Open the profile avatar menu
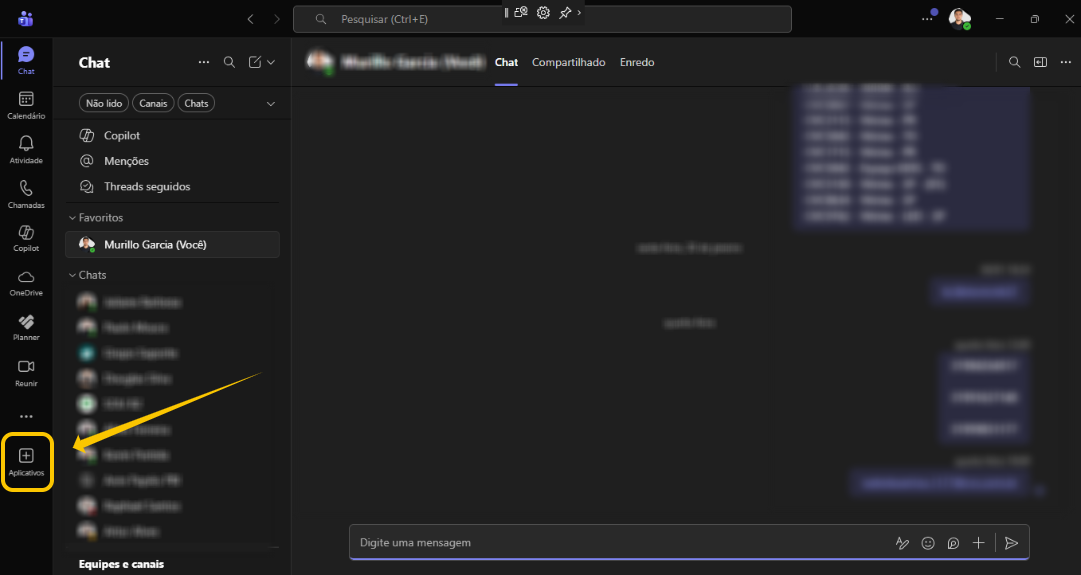Image resolution: width=1081 pixels, height=575 pixels. (959, 19)
